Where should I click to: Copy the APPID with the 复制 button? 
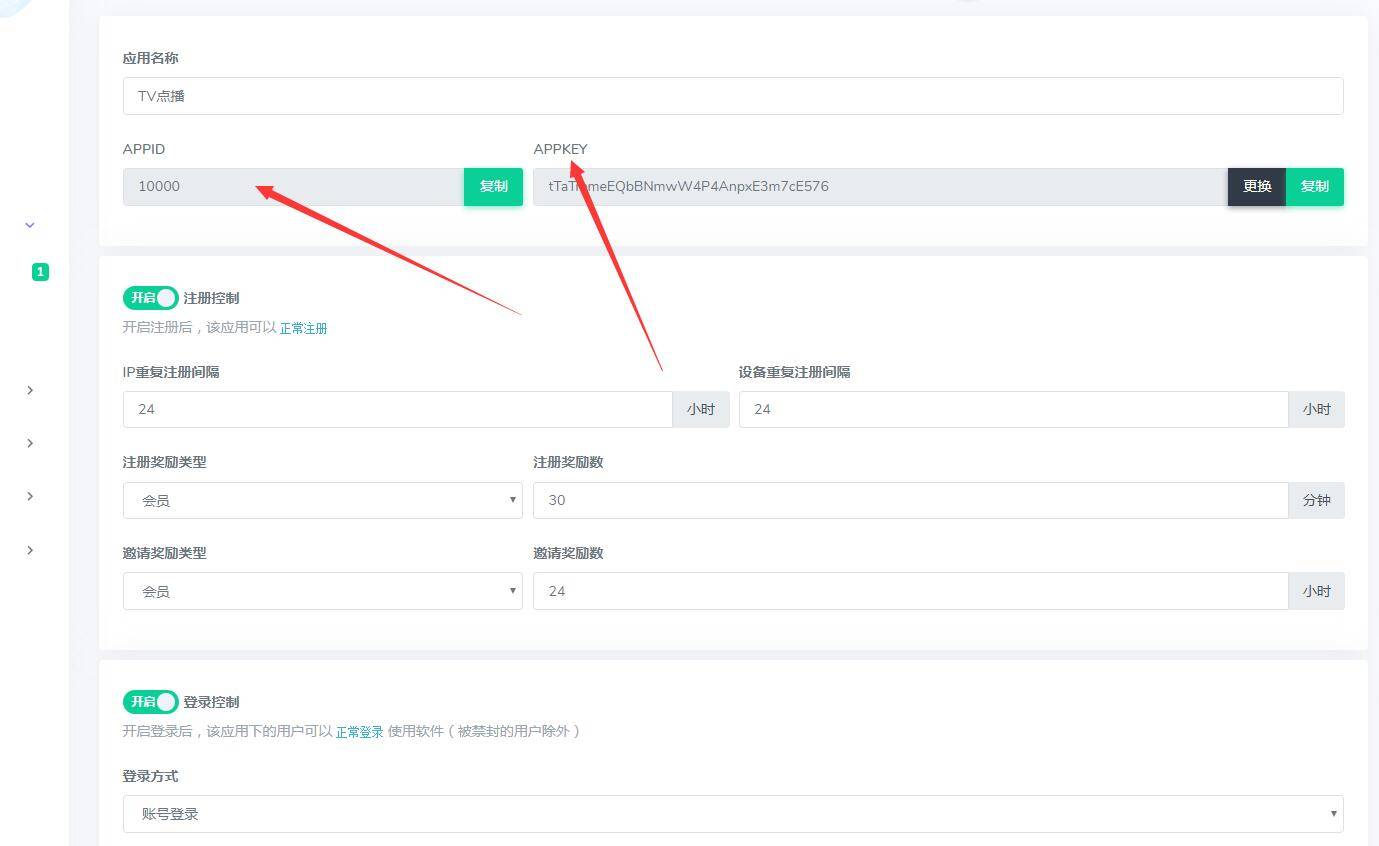click(x=493, y=187)
